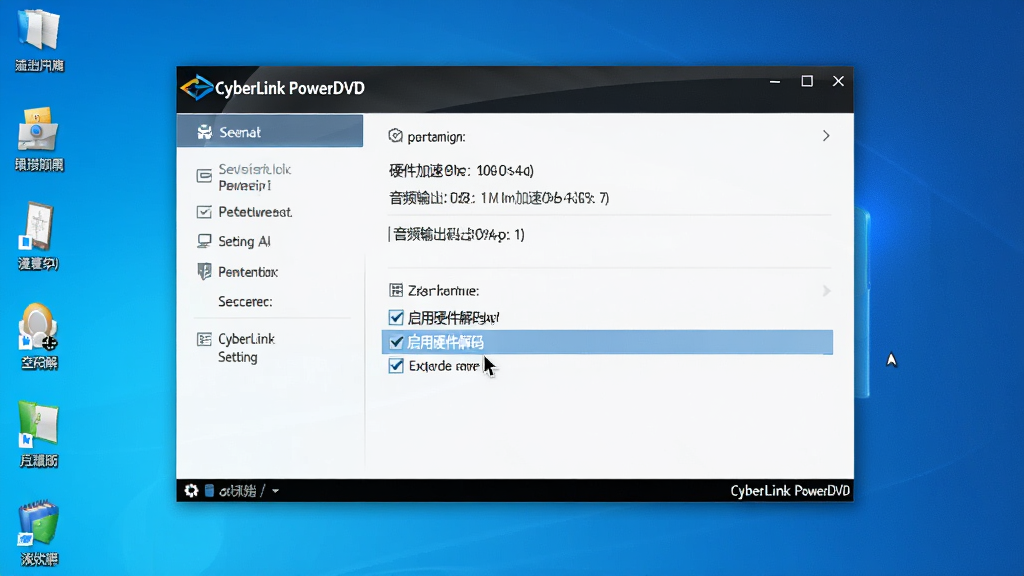Select the Seccerec sidebar entry
Screen dimensions: 1024x576
[x=245, y=302]
